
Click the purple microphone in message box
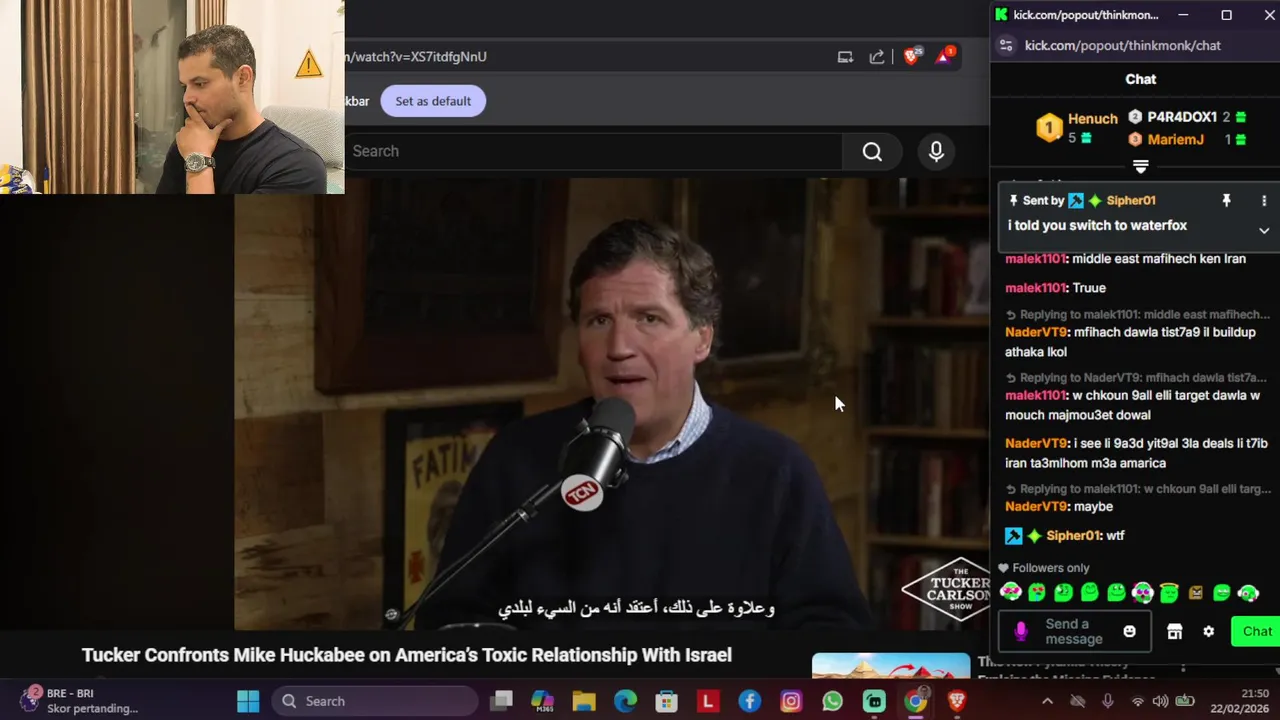(x=1020, y=631)
